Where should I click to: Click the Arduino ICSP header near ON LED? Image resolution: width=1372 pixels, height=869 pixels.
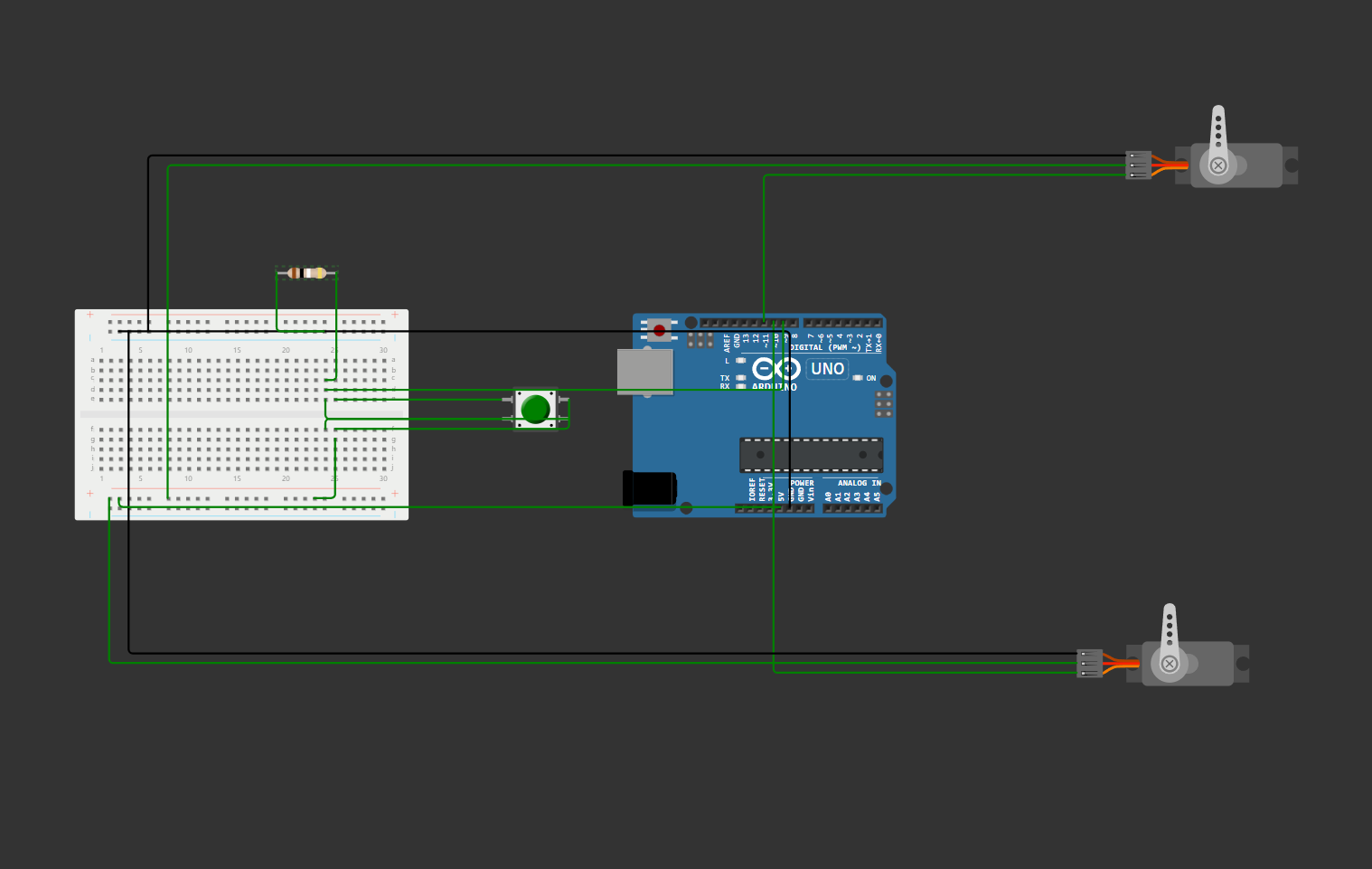tap(884, 403)
